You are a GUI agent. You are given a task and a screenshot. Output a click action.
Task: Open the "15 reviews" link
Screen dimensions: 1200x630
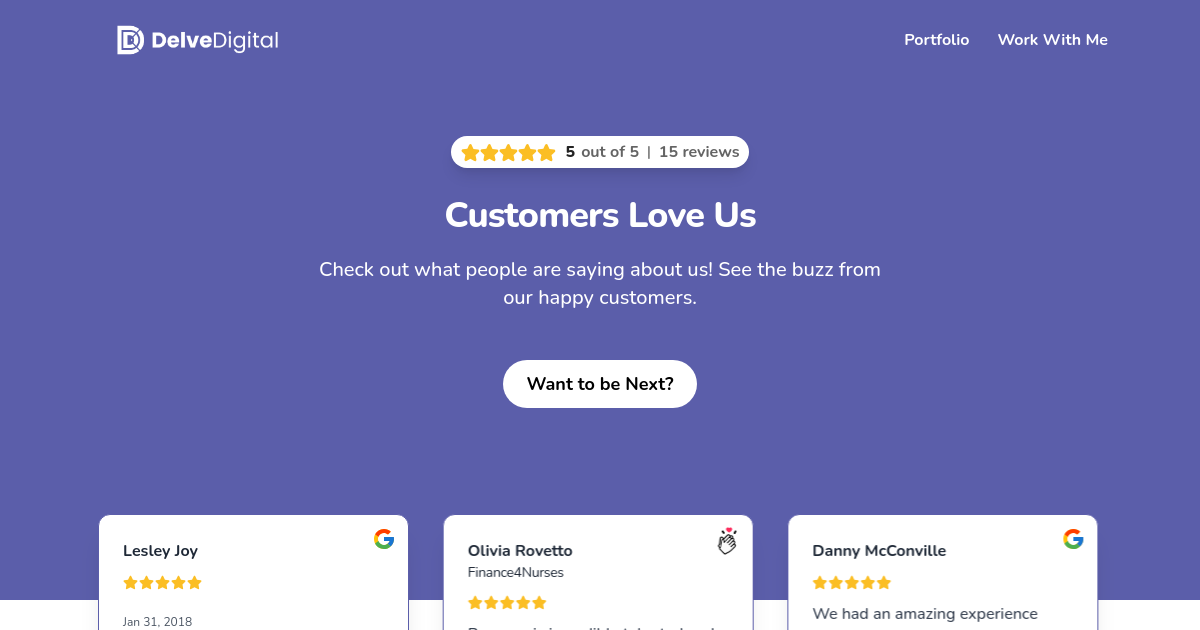point(700,151)
